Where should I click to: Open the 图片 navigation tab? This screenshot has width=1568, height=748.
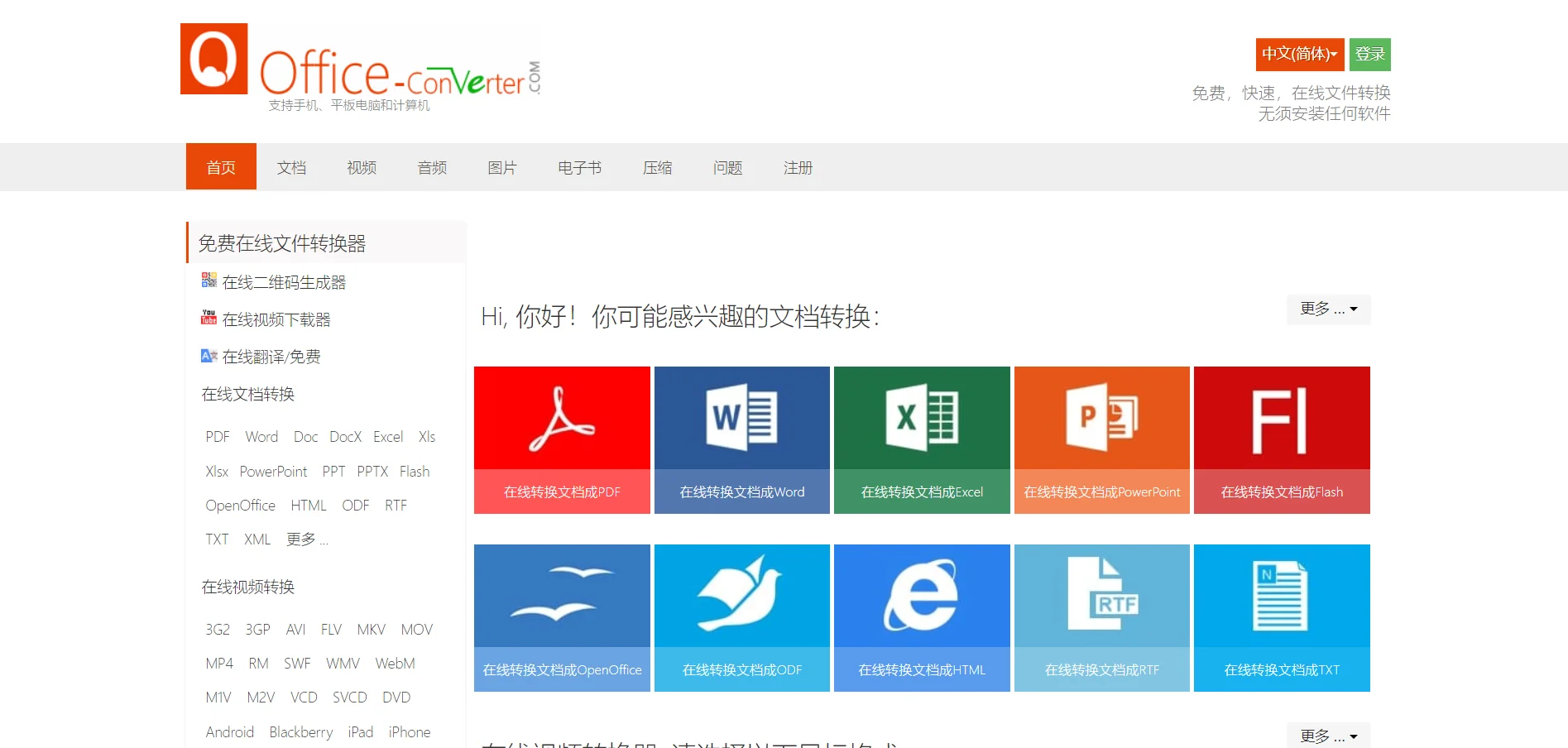coord(502,168)
